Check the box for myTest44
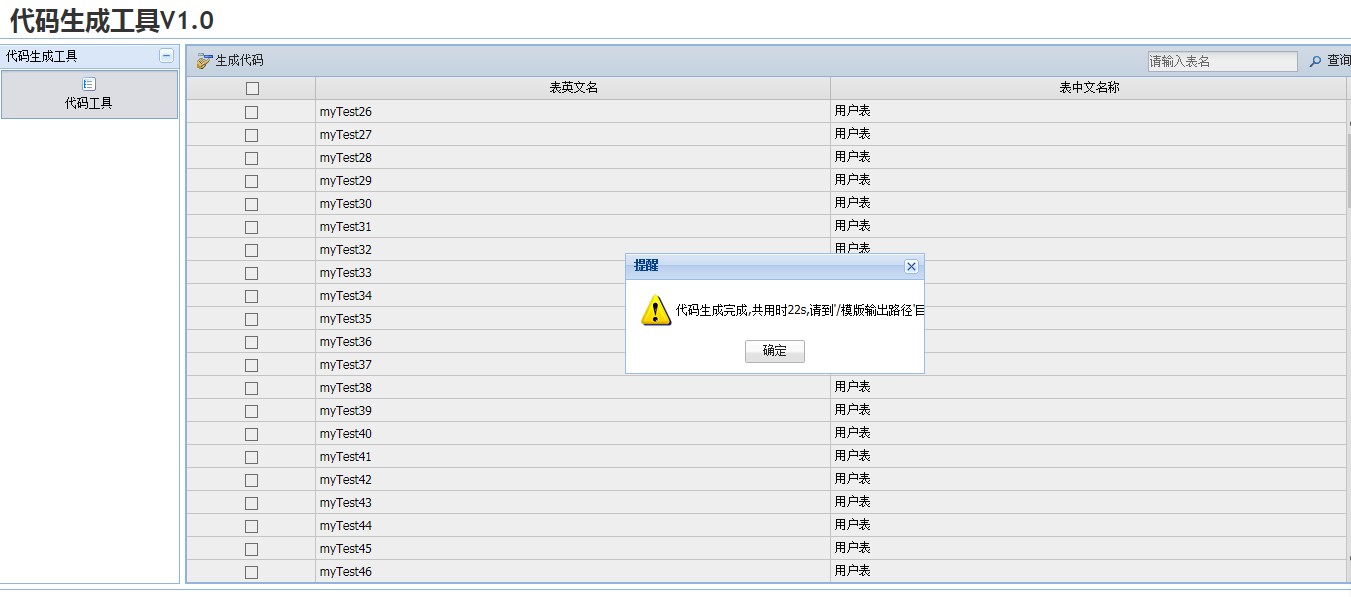This screenshot has height=597, width=1351. tap(252, 526)
